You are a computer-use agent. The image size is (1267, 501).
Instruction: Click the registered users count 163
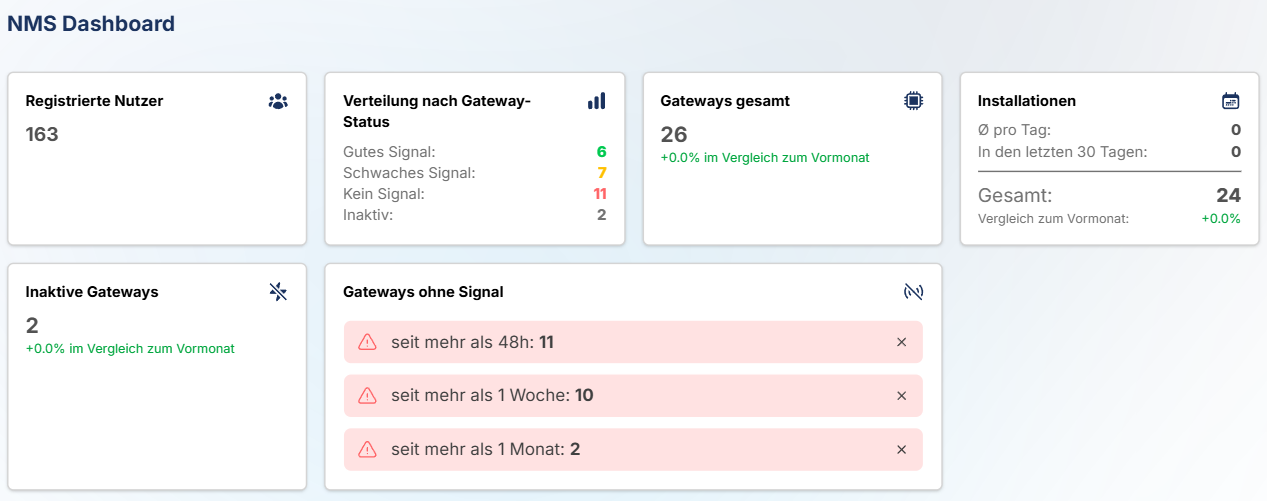pyautogui.click(x=42, y=134)
